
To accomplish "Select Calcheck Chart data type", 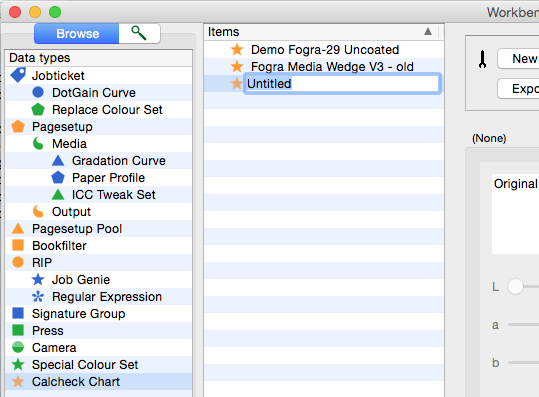I will [99, 382].
